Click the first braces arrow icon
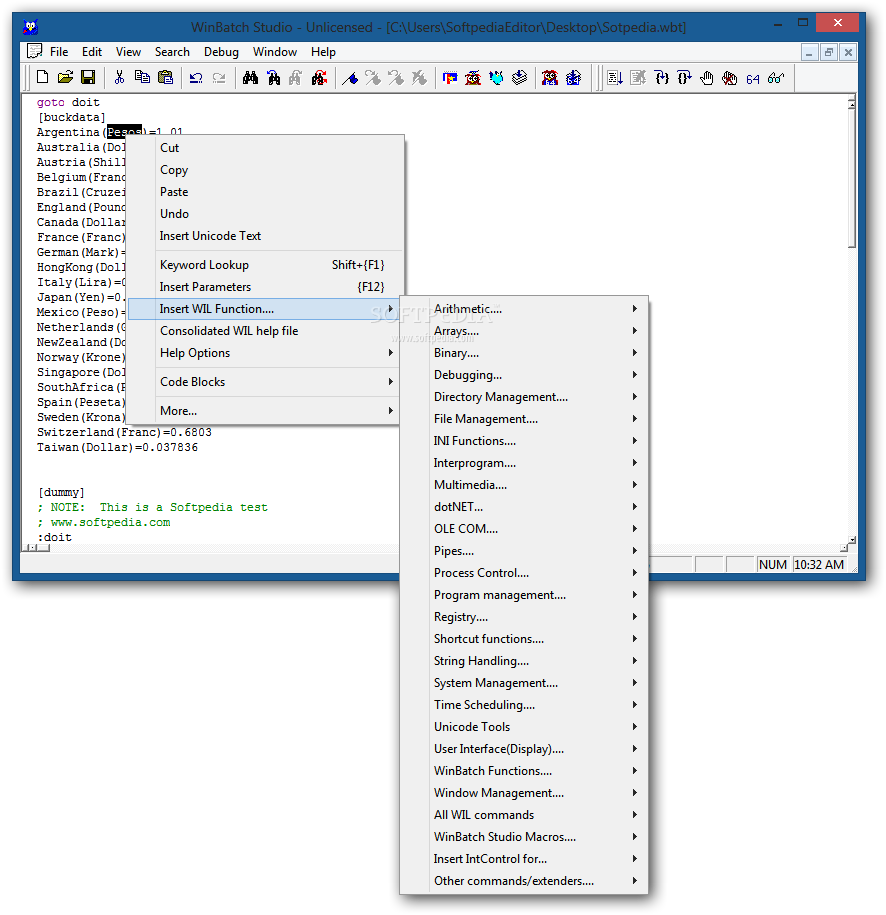 coord(661,77)
